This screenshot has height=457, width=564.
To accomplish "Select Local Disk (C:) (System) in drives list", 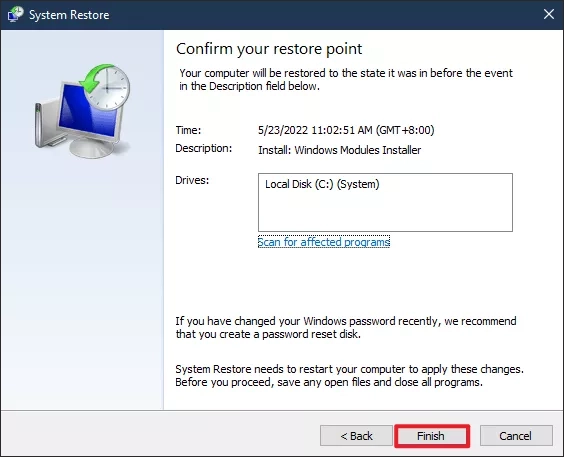I will click(x=322, y=184).
